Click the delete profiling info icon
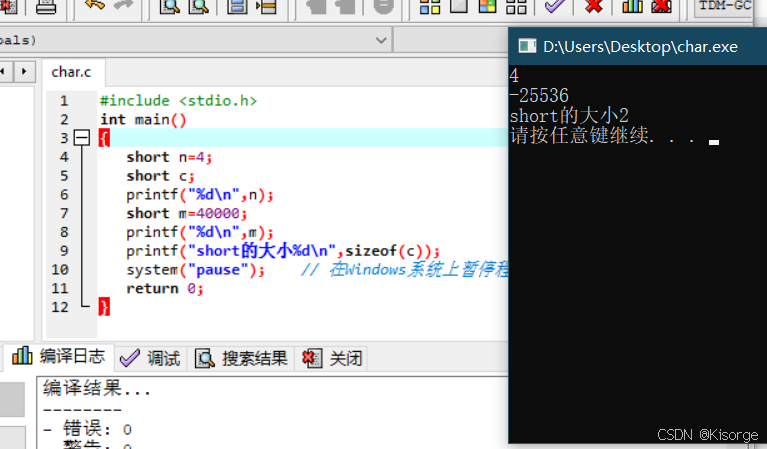767x449 pixels. click(661, 6)
